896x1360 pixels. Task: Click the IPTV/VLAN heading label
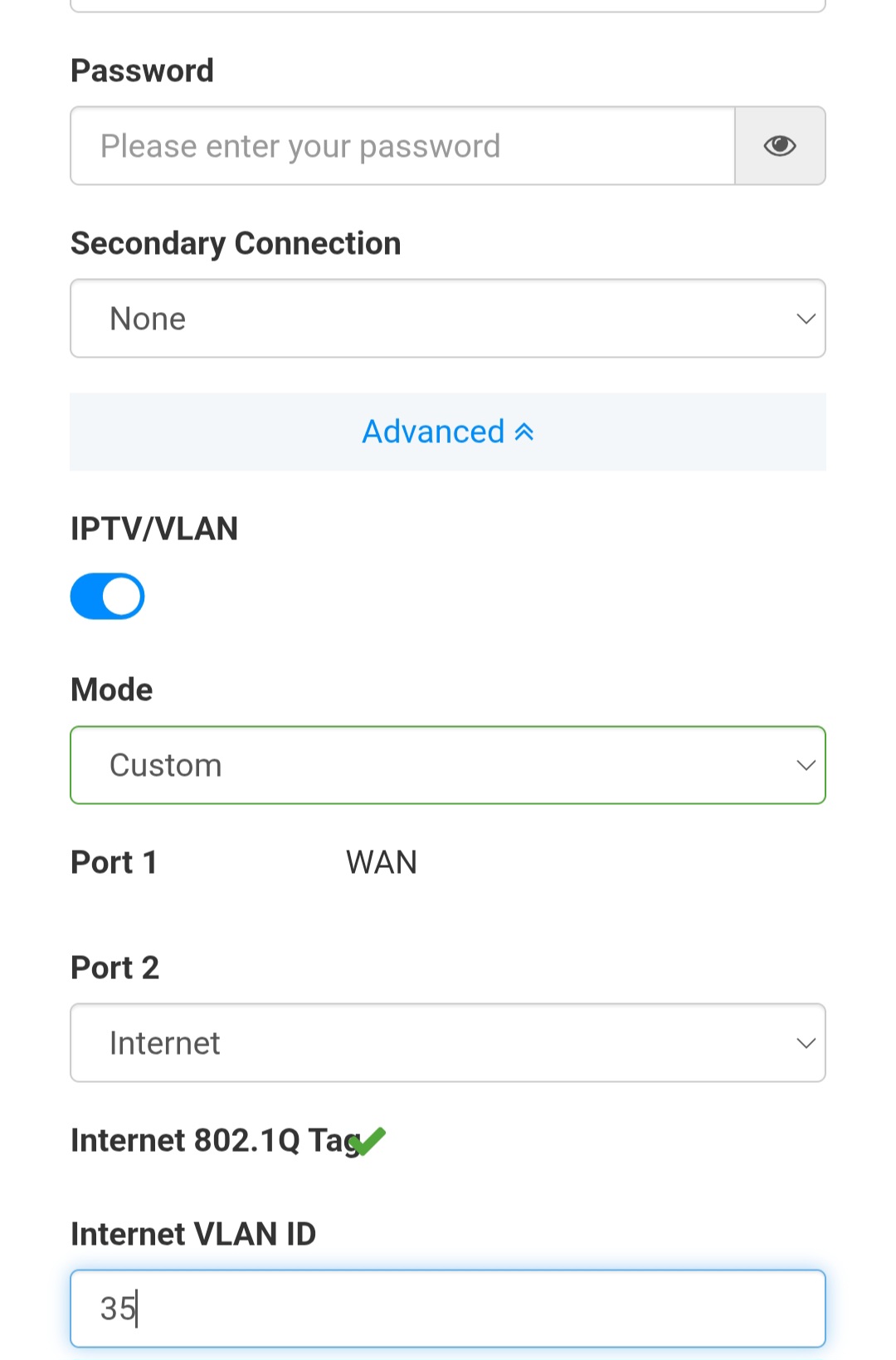coord(154,529)
